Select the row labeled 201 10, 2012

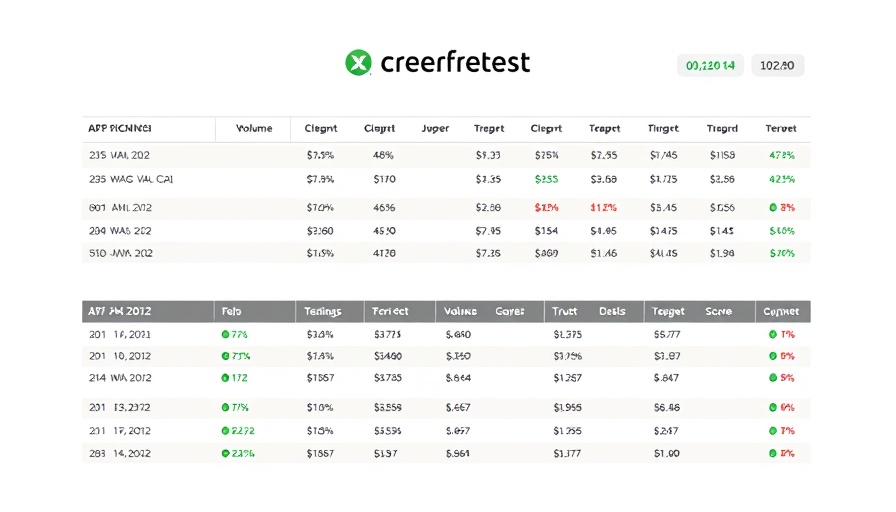[x=446, y=356]
